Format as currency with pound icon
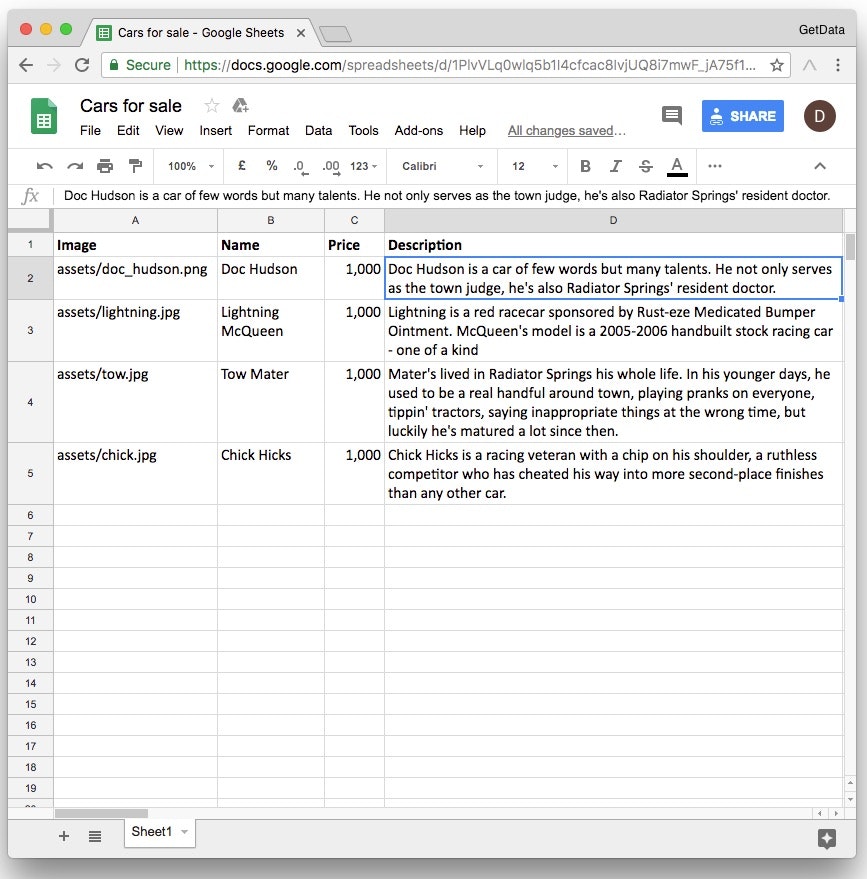 (242, 165)
